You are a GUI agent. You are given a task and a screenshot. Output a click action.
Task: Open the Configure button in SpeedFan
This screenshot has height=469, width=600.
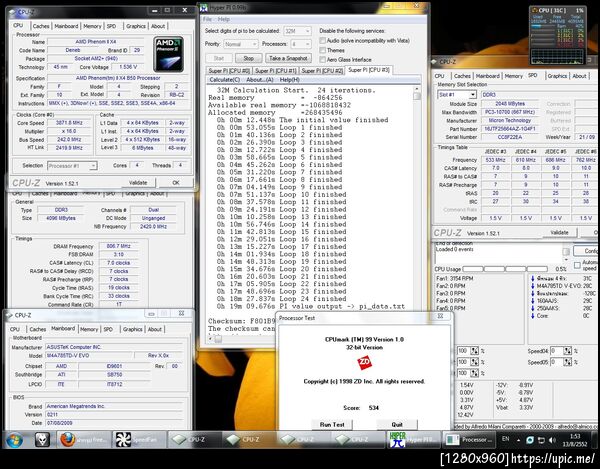coord(586,251)
